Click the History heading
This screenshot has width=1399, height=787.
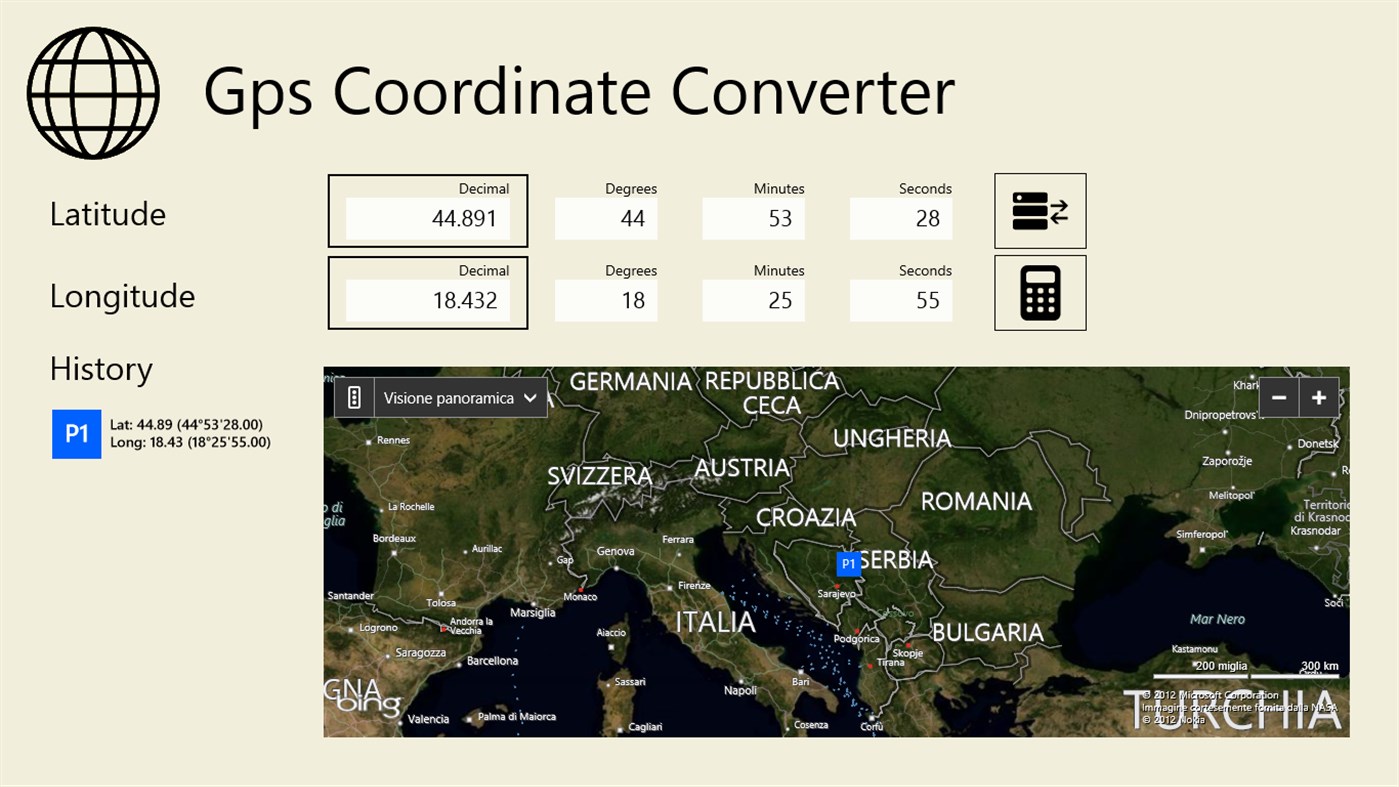[x=100, y=369]
